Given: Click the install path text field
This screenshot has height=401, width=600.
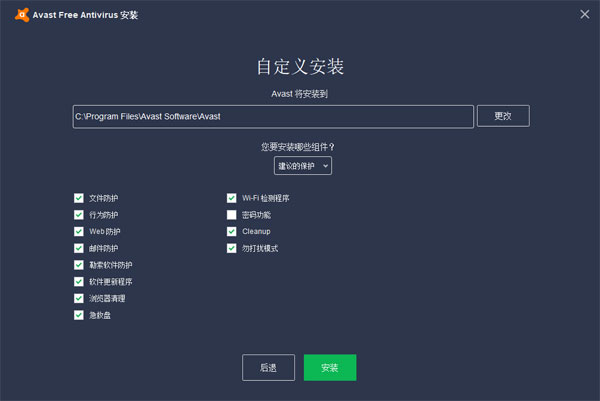Looking at the screenshot, I should [x=273, y=116].
